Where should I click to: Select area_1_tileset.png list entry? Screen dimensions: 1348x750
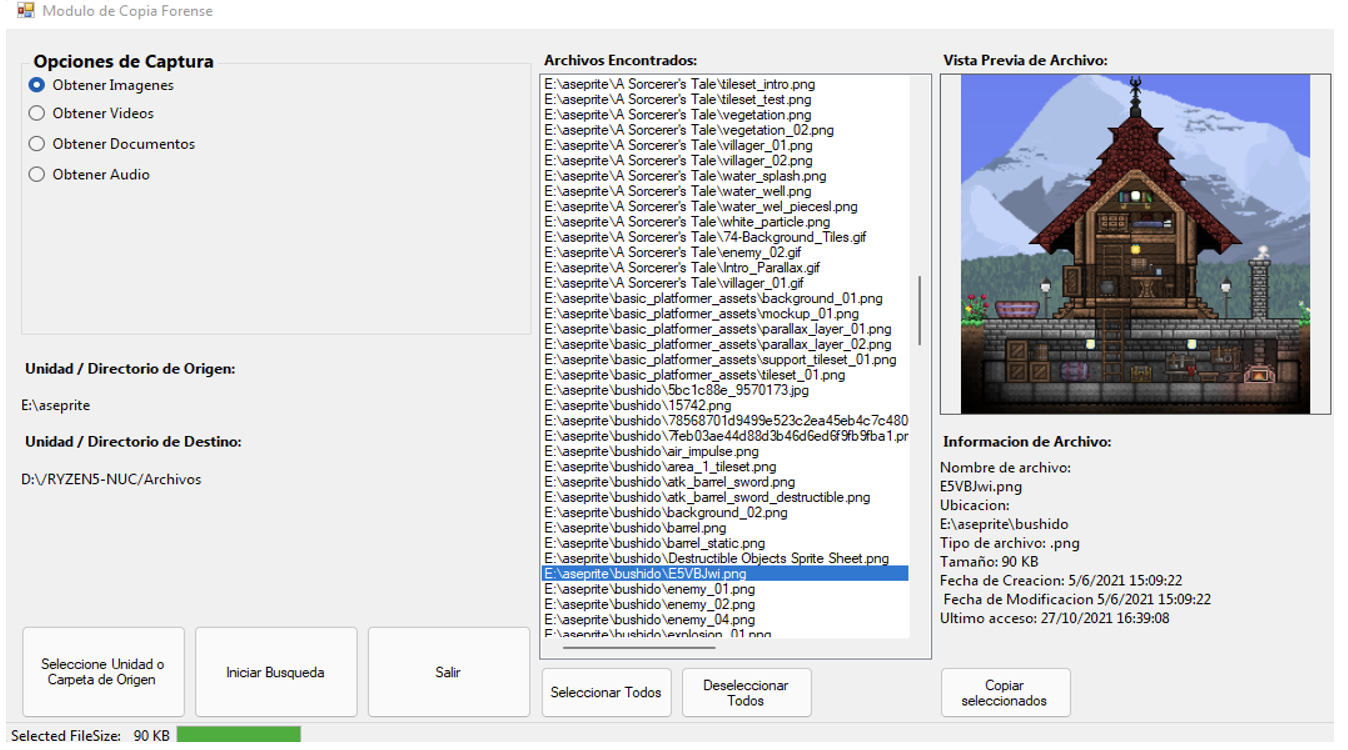(725, 467)
